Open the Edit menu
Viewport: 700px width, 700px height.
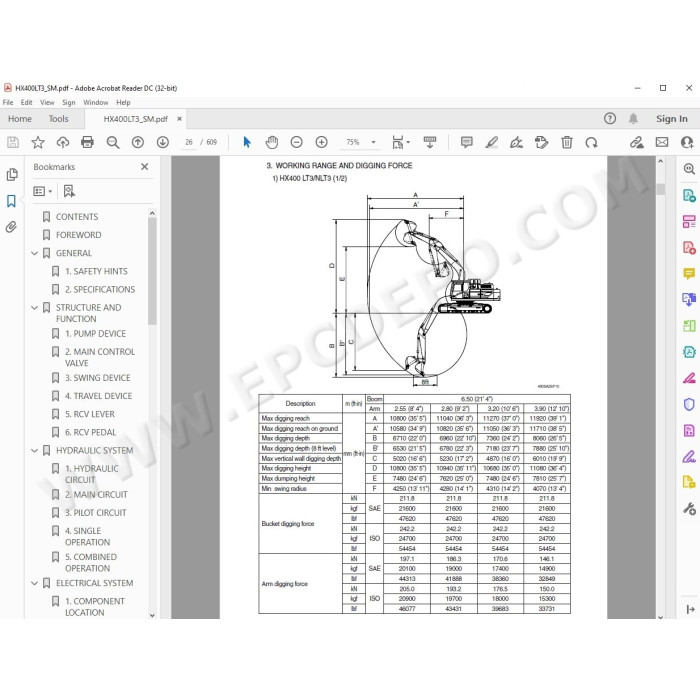tap(26, 102)
